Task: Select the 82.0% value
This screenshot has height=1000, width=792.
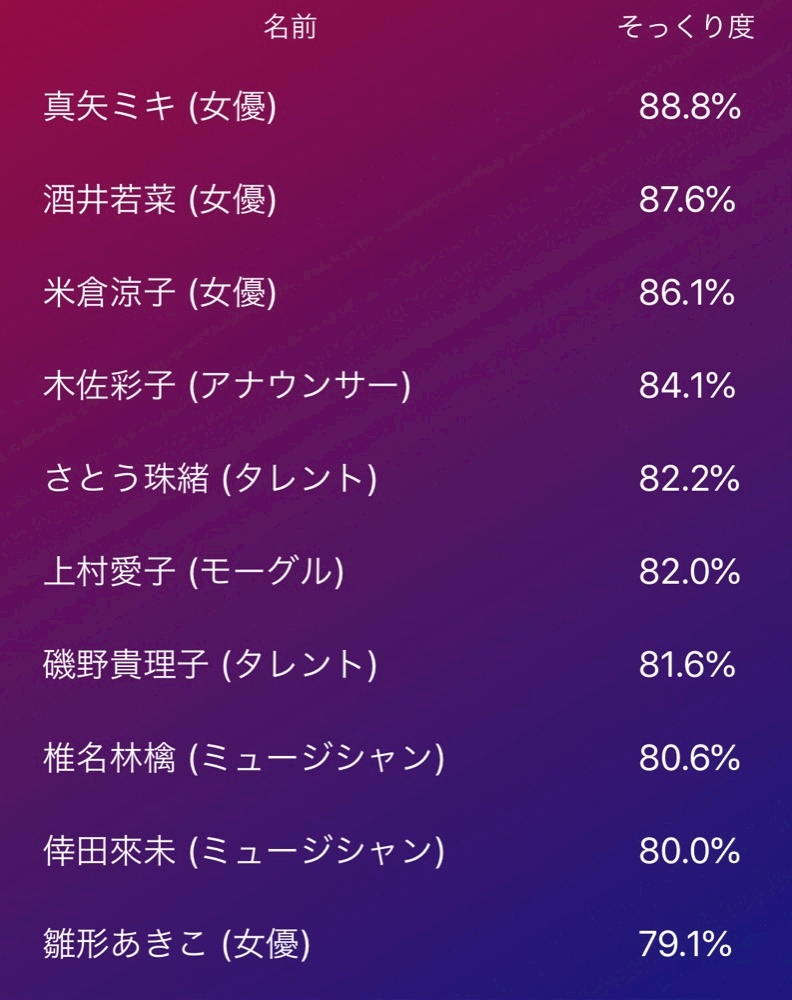Action: coord(689,572)
